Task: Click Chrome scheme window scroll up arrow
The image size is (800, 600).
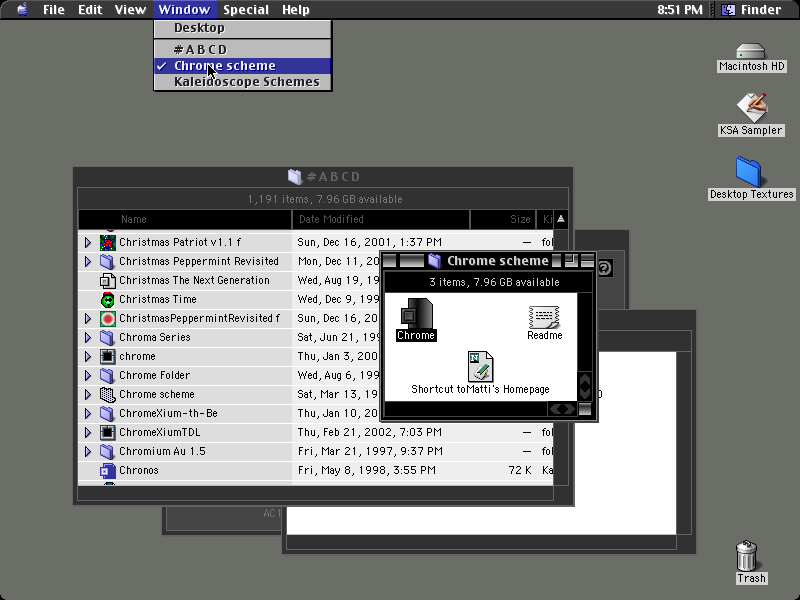Action: point(585,380)
